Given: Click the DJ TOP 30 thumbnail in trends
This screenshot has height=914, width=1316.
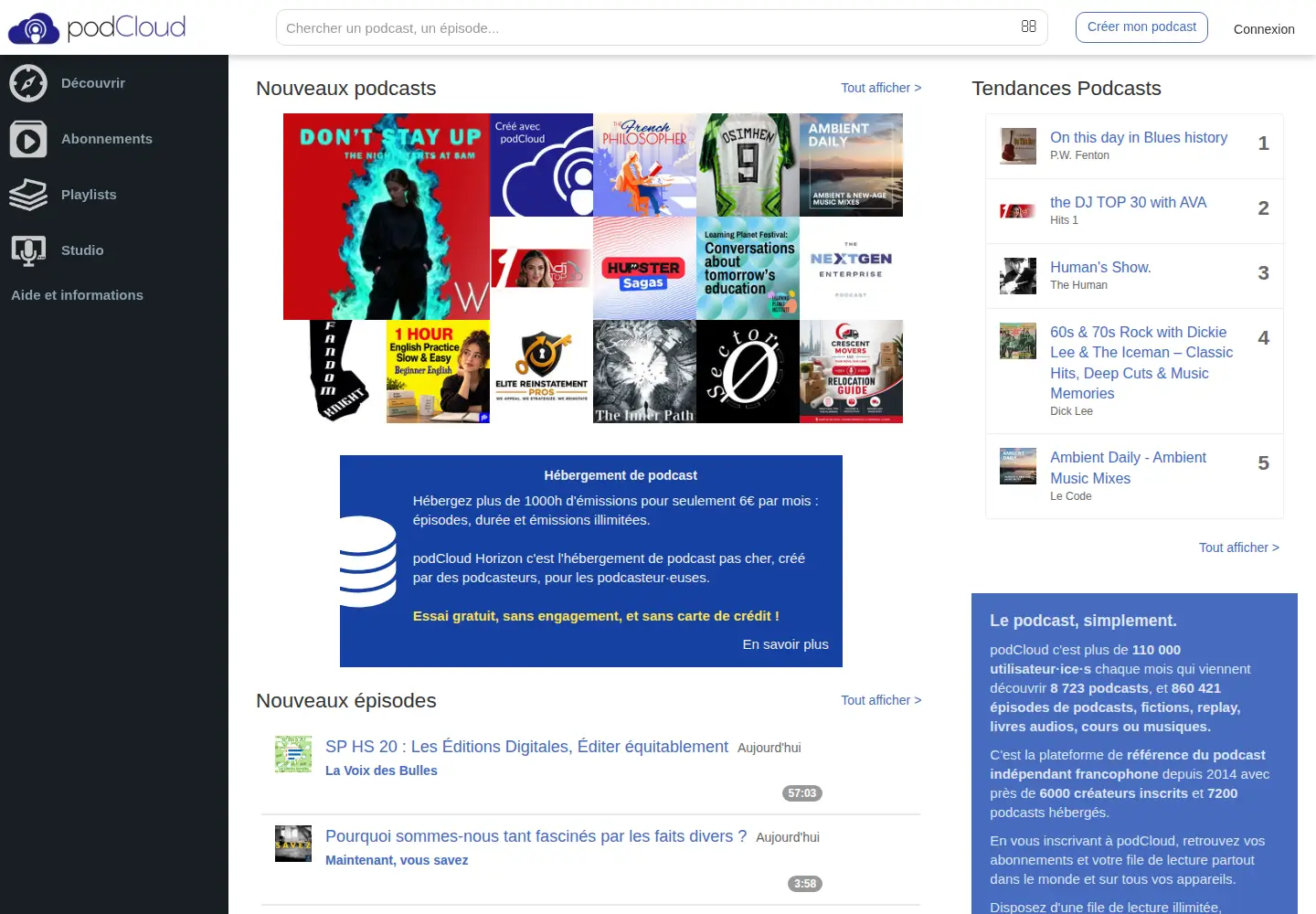Looking at the screenshot, I should tap(1018, 211).
